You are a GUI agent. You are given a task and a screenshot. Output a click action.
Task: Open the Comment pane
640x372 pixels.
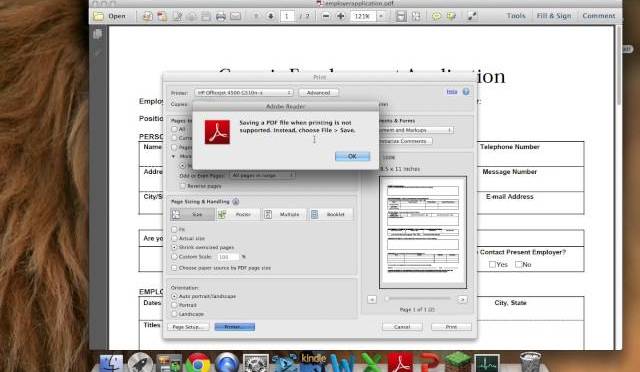pos(598,16)
